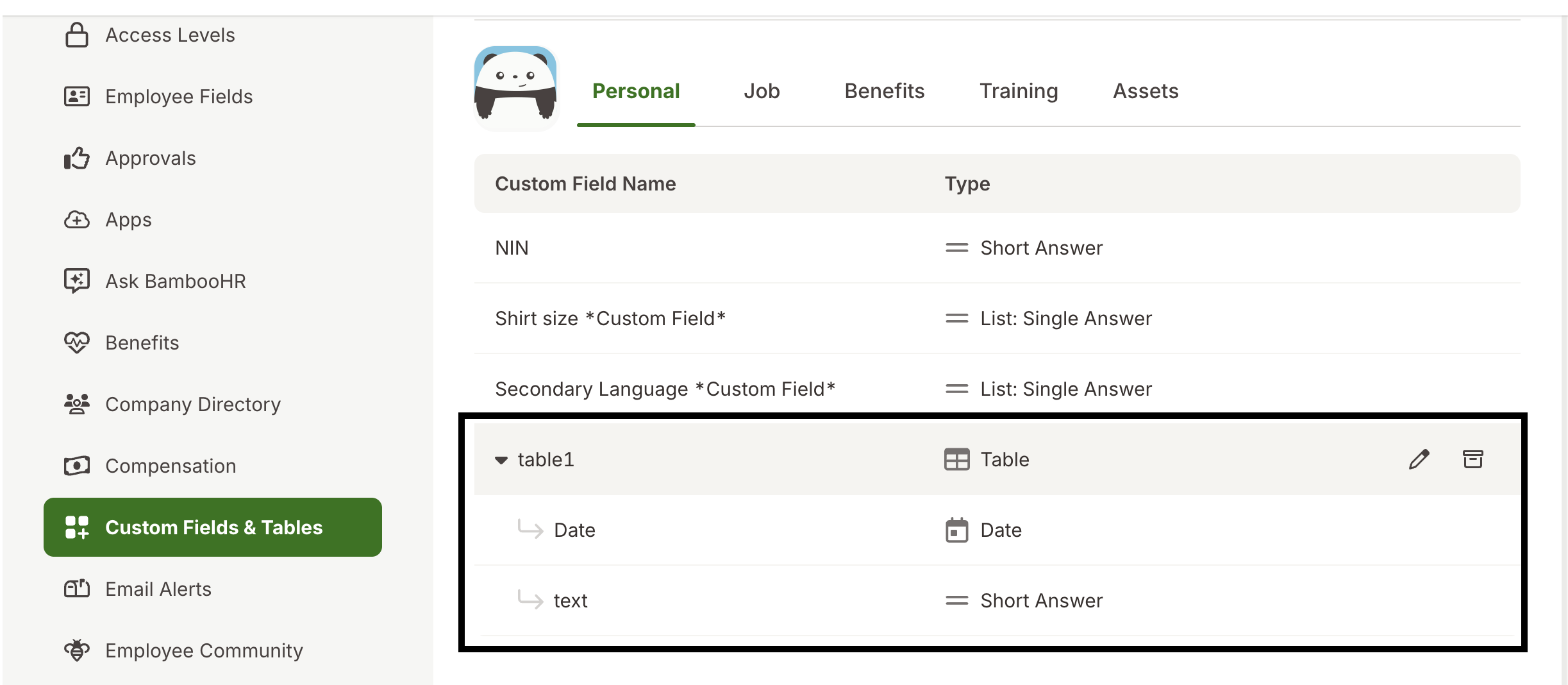
Task: Open the Company Directory section
Action: click(x=192, y=404)
